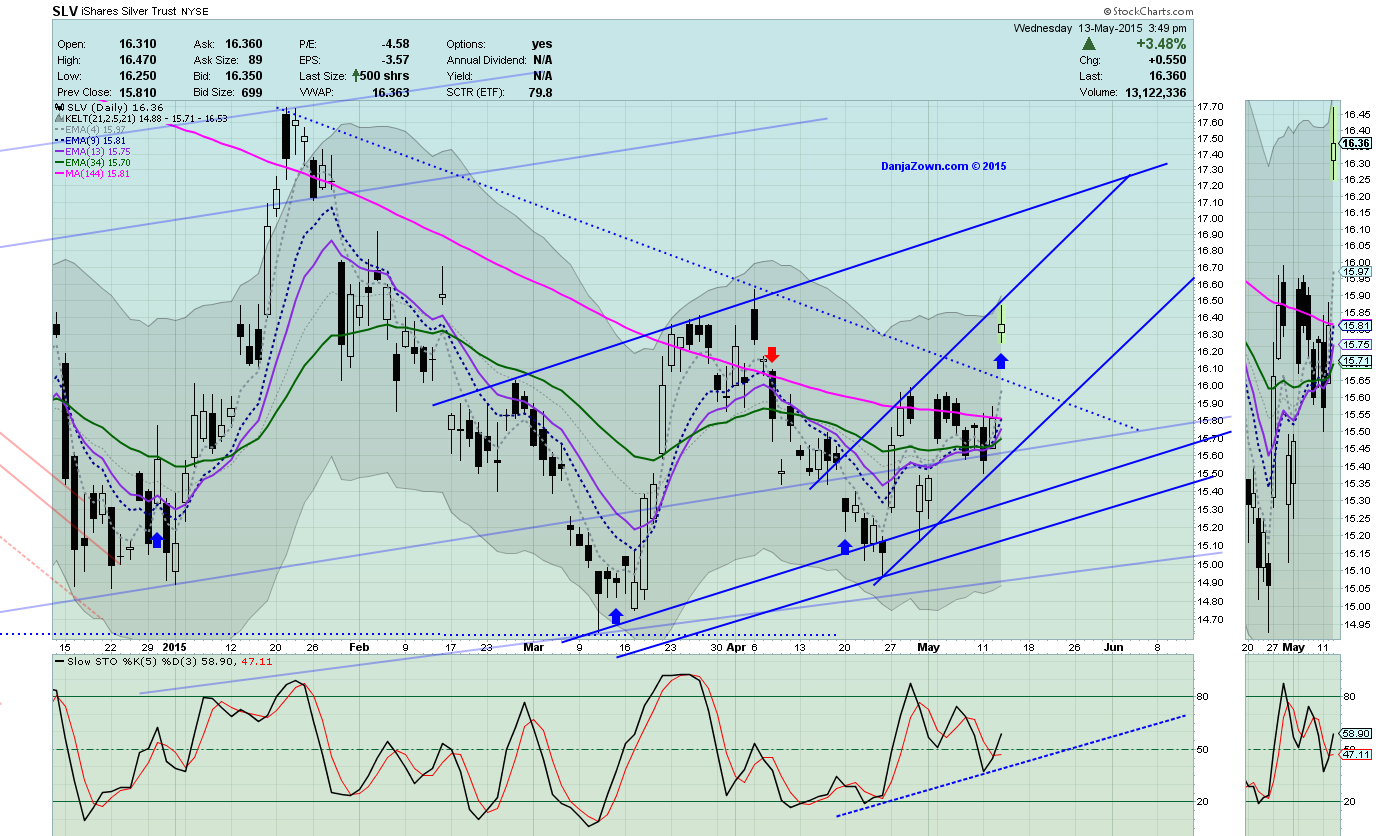
Task: Click the VWAP value 16.363
Action: coord(389,92)
